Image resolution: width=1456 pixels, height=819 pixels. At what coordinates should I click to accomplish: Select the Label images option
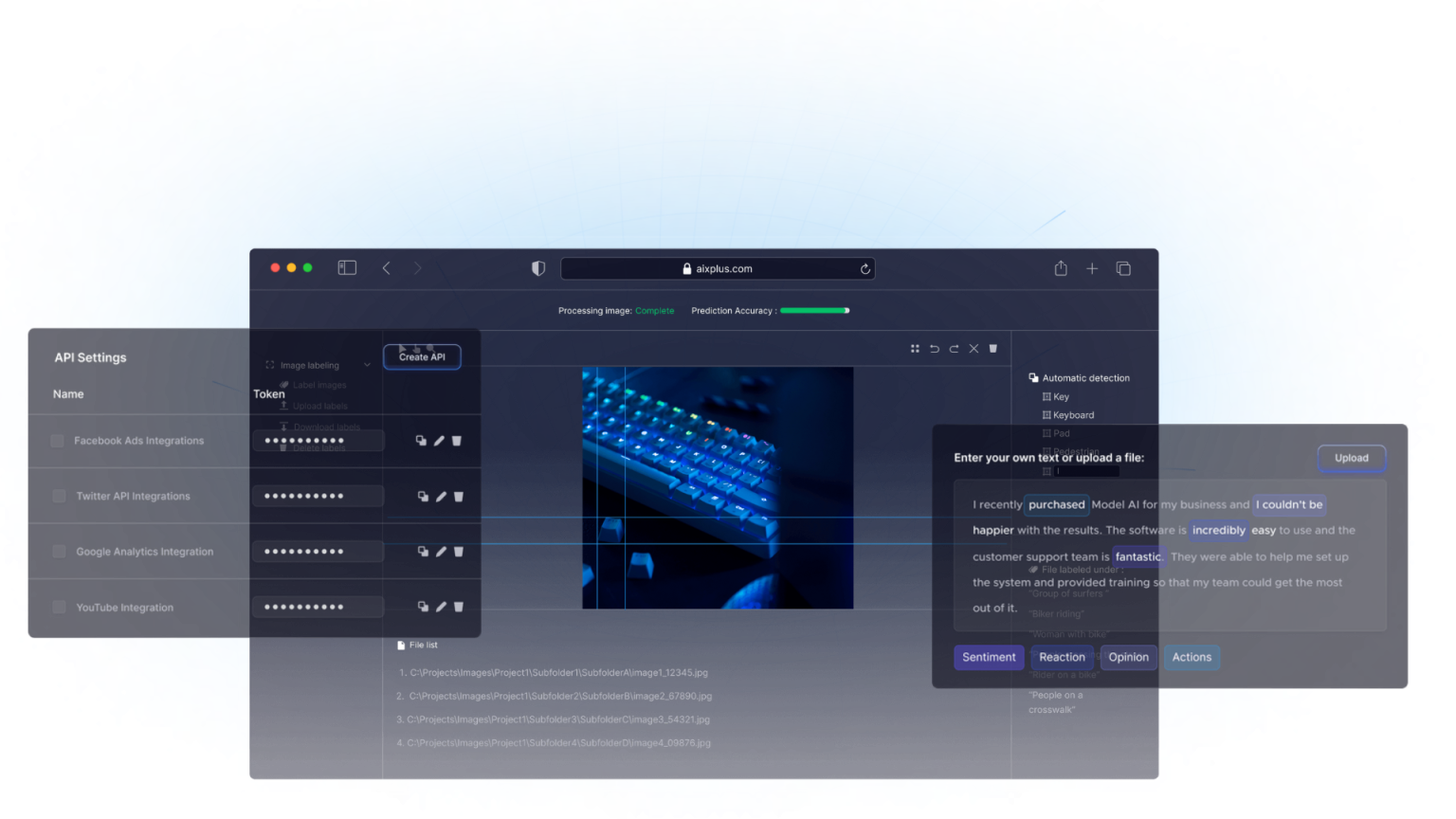pos(318,385)
